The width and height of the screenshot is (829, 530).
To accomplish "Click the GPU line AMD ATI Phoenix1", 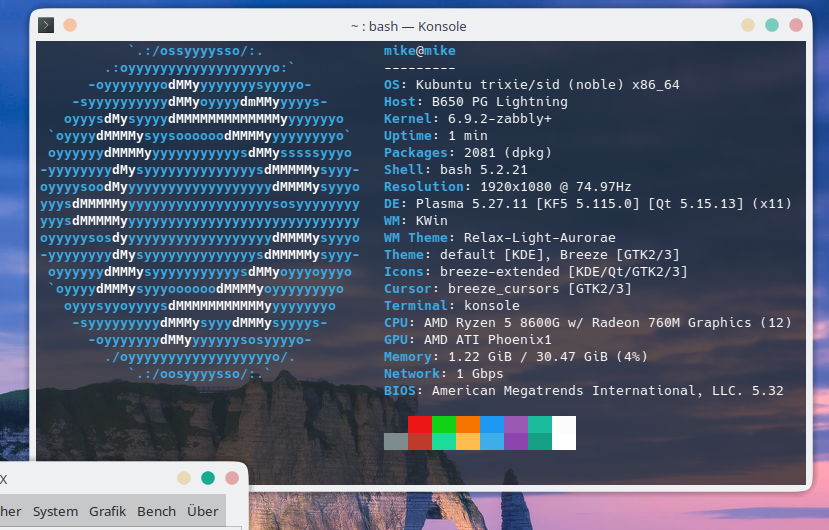I will 468,339.
